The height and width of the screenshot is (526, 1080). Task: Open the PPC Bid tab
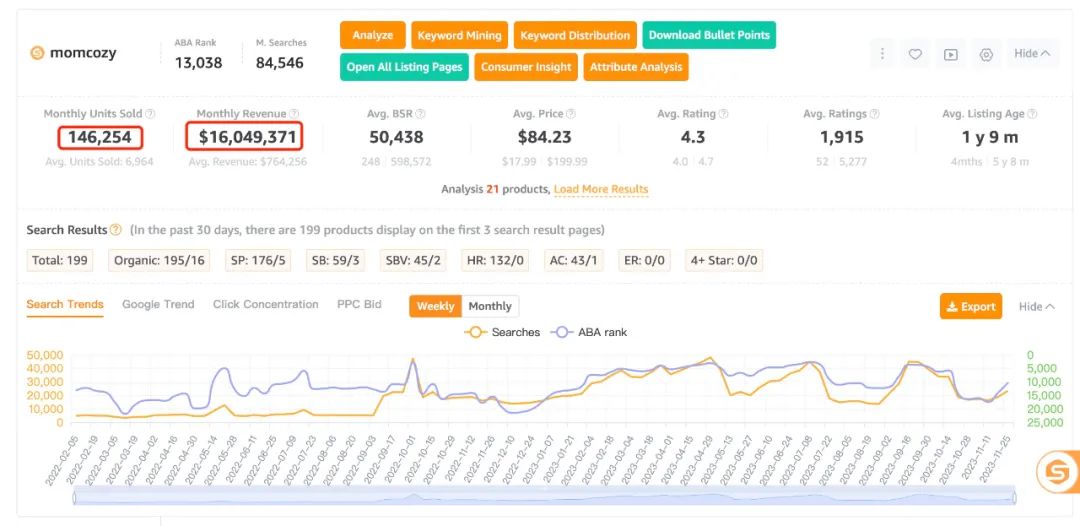point(359,304)
